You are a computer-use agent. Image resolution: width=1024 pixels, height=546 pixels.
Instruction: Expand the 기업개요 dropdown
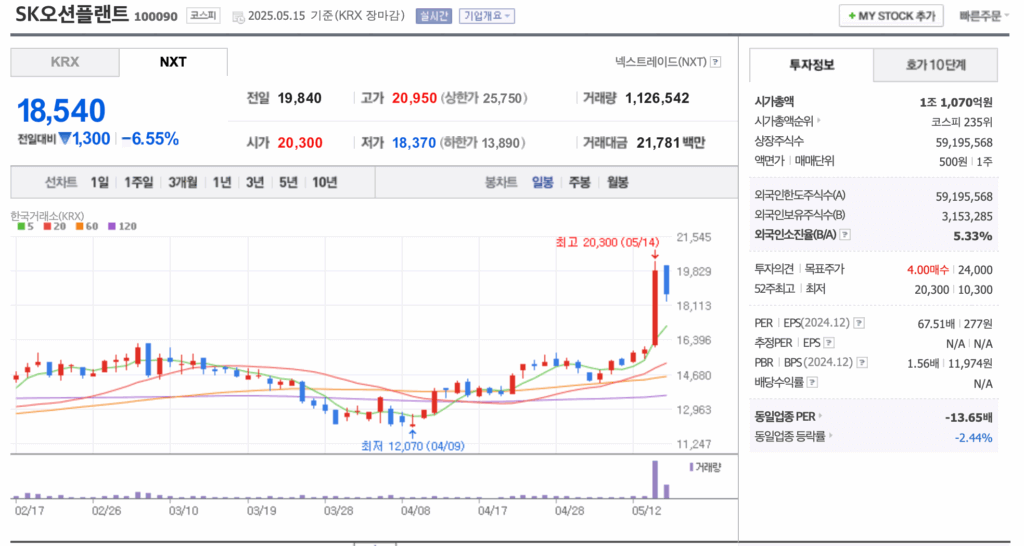(487, 16)
